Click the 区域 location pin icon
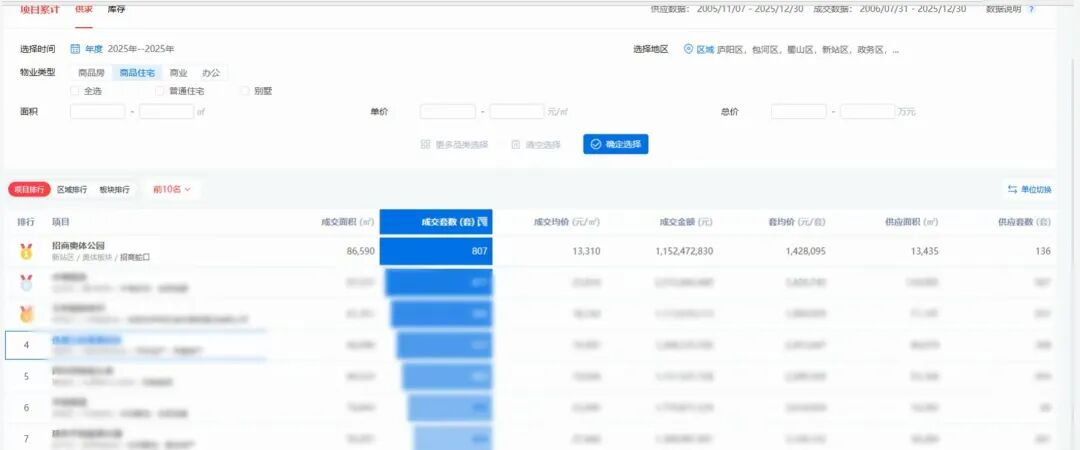This screenshot has width=1080, height=450. 688,50
